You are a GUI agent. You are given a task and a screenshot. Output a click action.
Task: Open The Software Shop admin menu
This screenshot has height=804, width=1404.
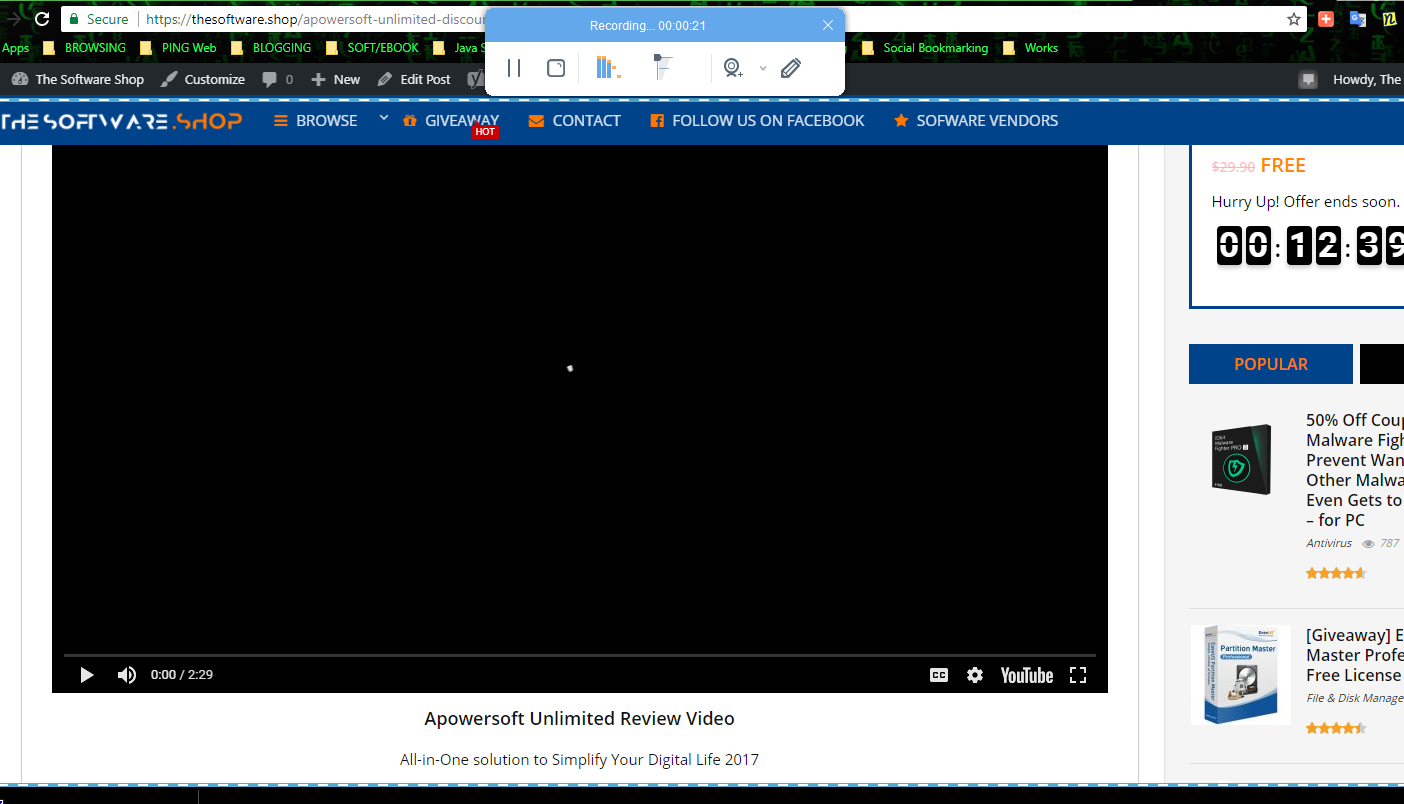78,79
